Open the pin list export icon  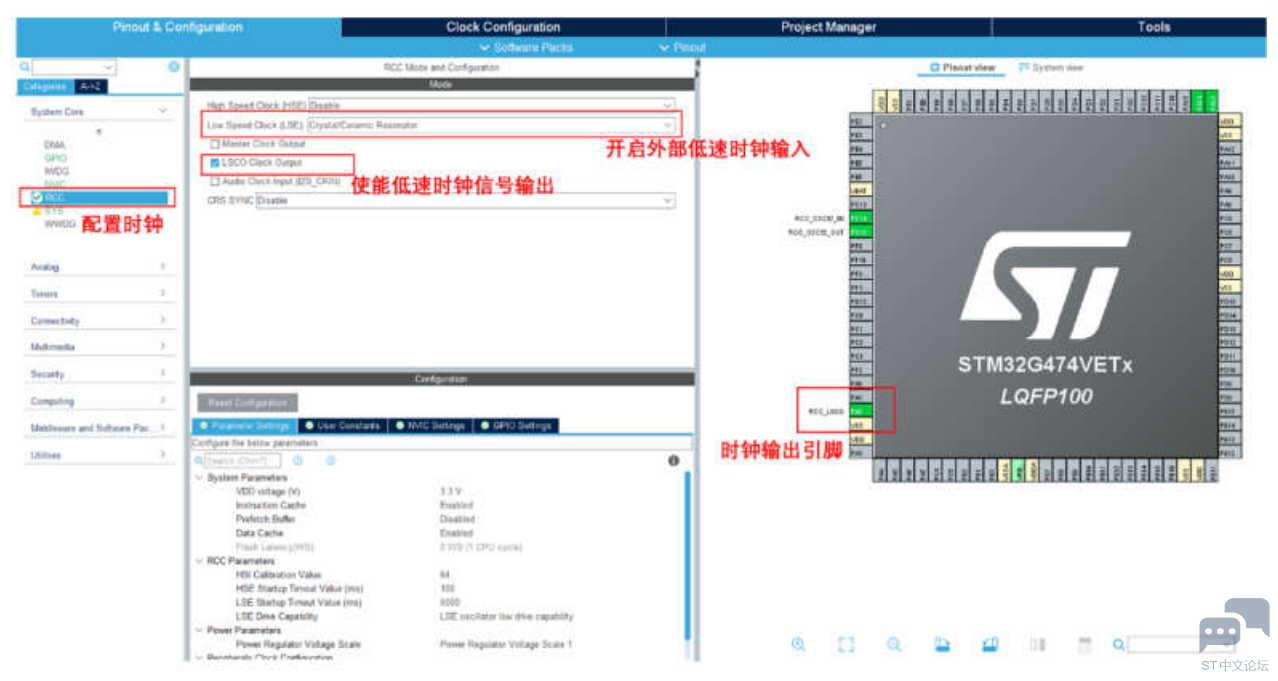pos(1085,645)
